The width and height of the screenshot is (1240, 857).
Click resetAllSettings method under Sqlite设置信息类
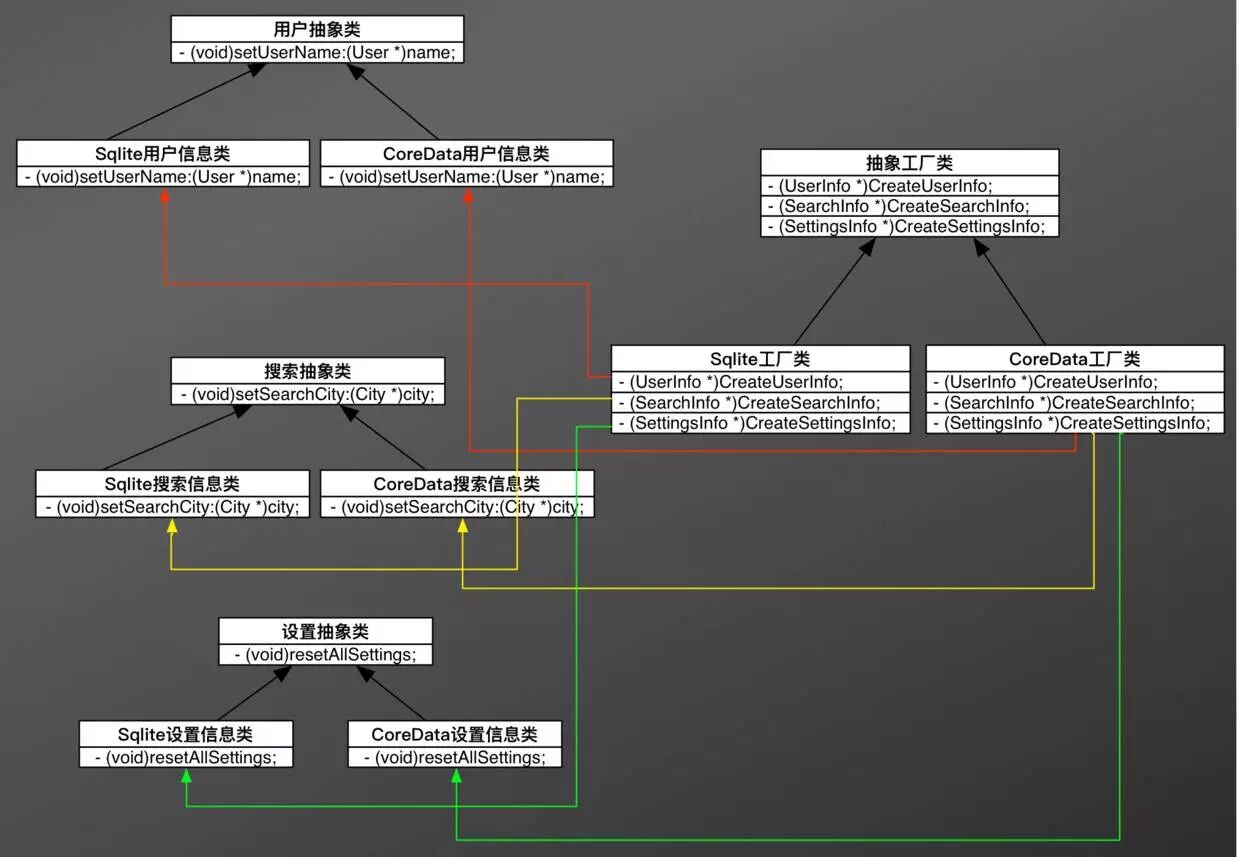point(186,757)
